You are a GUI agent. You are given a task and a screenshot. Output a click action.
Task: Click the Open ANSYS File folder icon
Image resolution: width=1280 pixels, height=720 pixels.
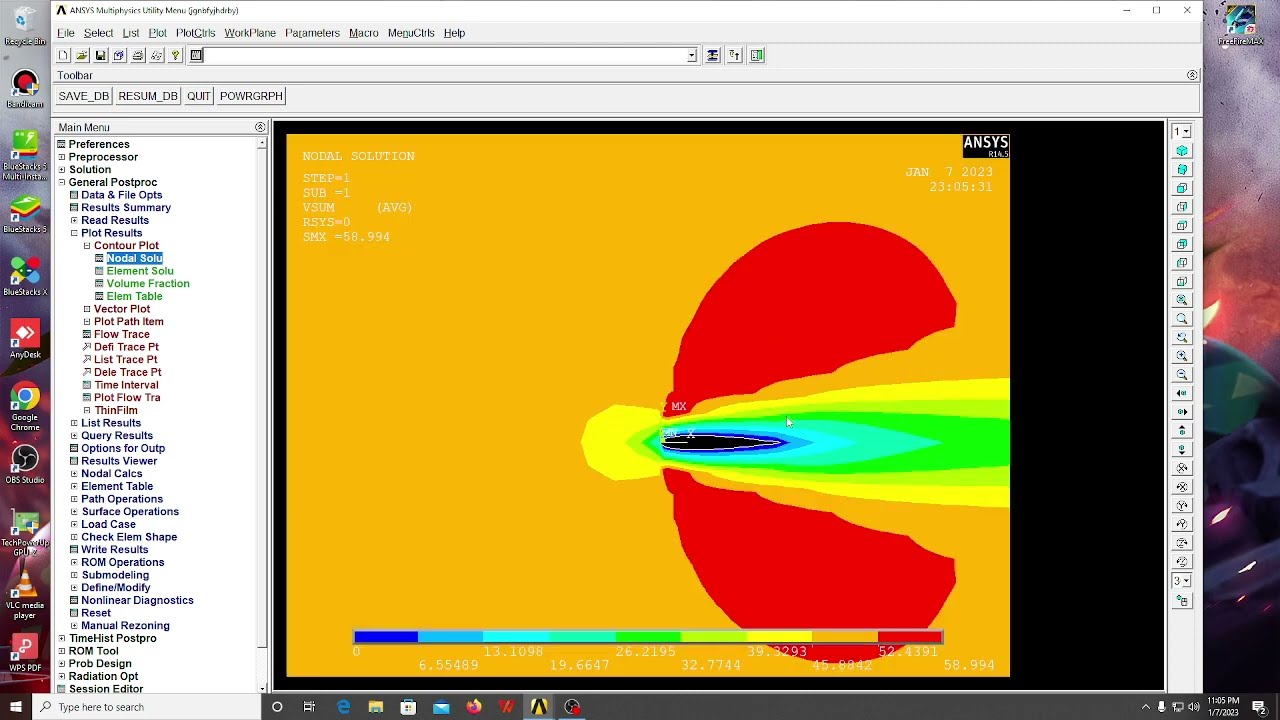click(82, 56)
